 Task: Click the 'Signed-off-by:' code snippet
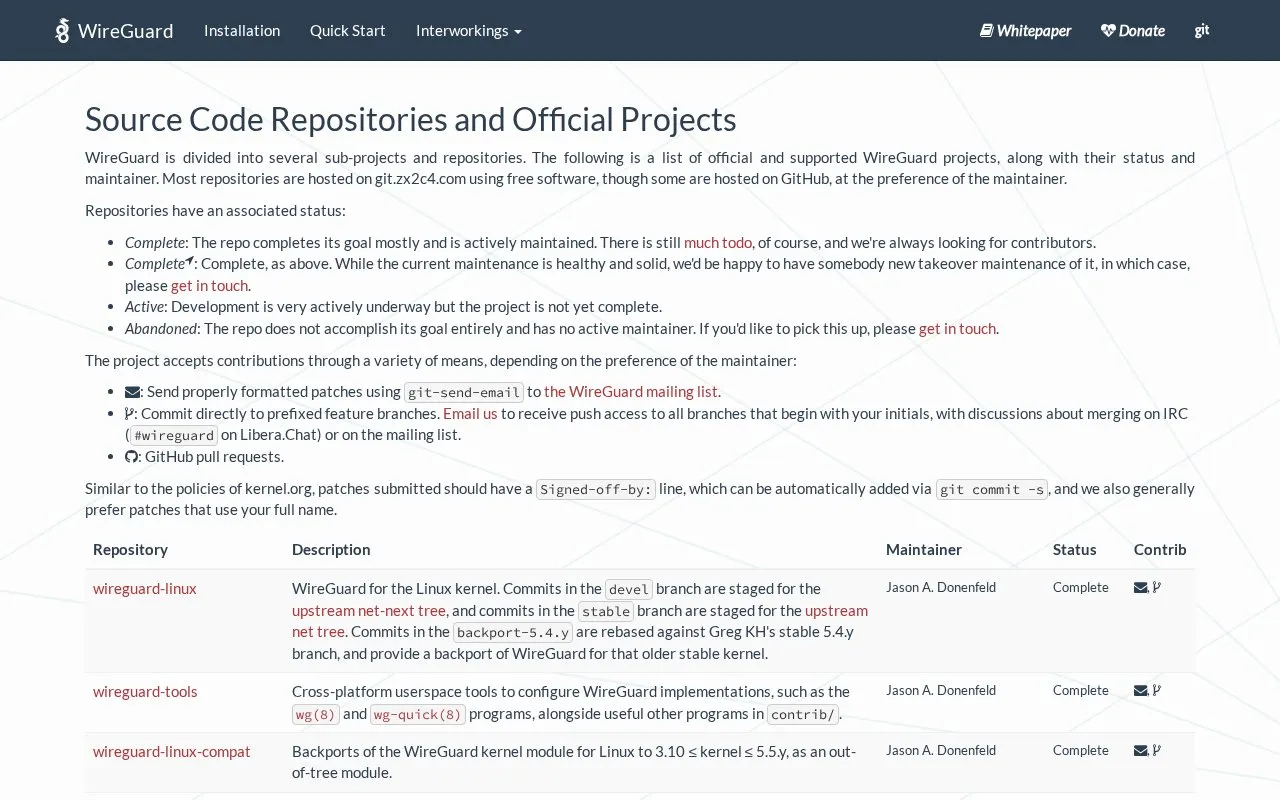click(x=596, y=489)
